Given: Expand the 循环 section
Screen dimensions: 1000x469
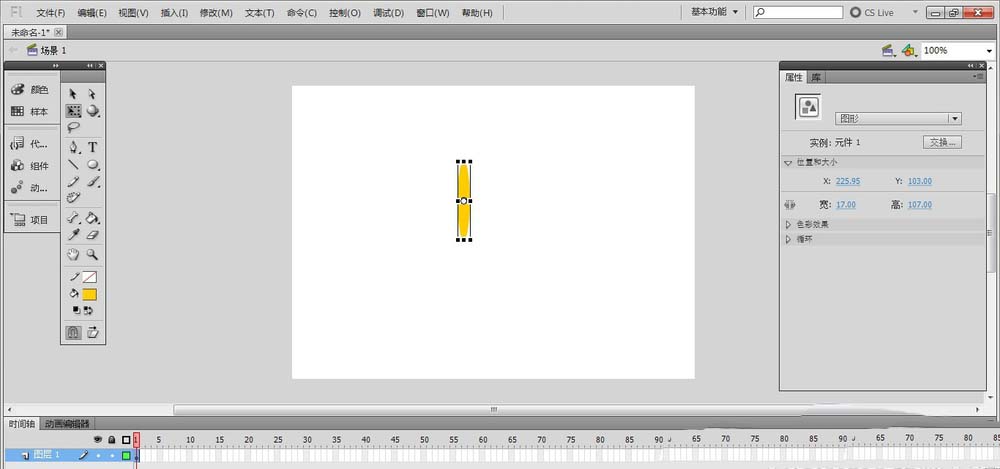Looking at the screenshot, I should tap(788, 239).
